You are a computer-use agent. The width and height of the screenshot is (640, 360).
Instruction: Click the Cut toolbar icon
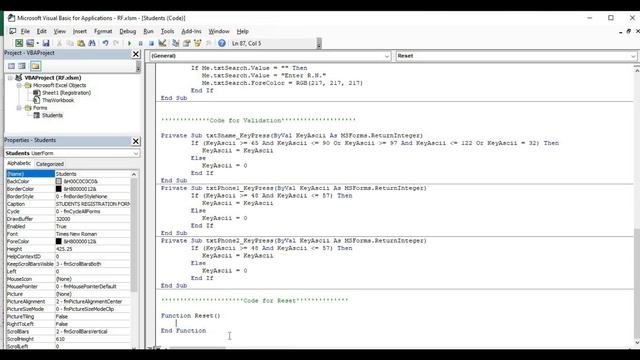[59, 43]
